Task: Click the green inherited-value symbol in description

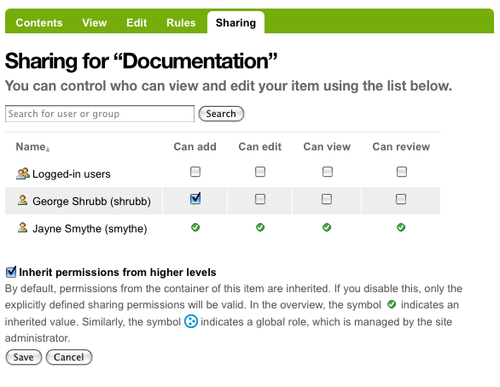Action: [392, 304]
